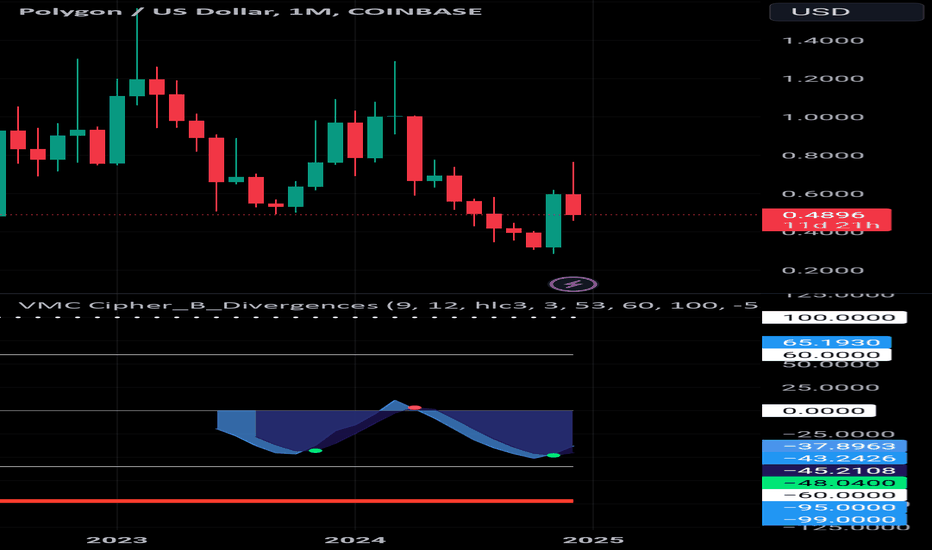Open the USD currency selector
Viewport: 932px width, 550px height.
pos(846,11)
